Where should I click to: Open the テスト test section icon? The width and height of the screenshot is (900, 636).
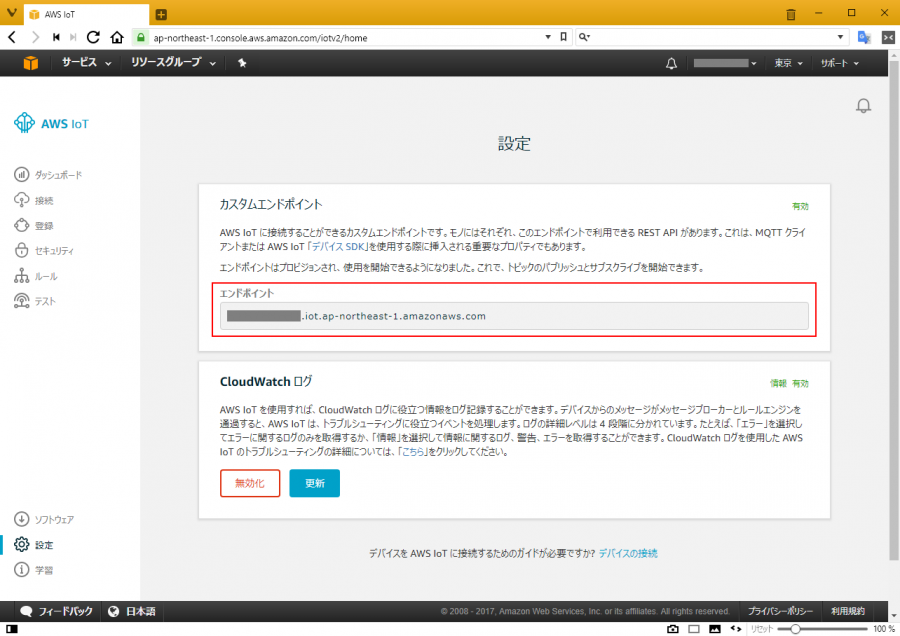click(x=21, y=301)
